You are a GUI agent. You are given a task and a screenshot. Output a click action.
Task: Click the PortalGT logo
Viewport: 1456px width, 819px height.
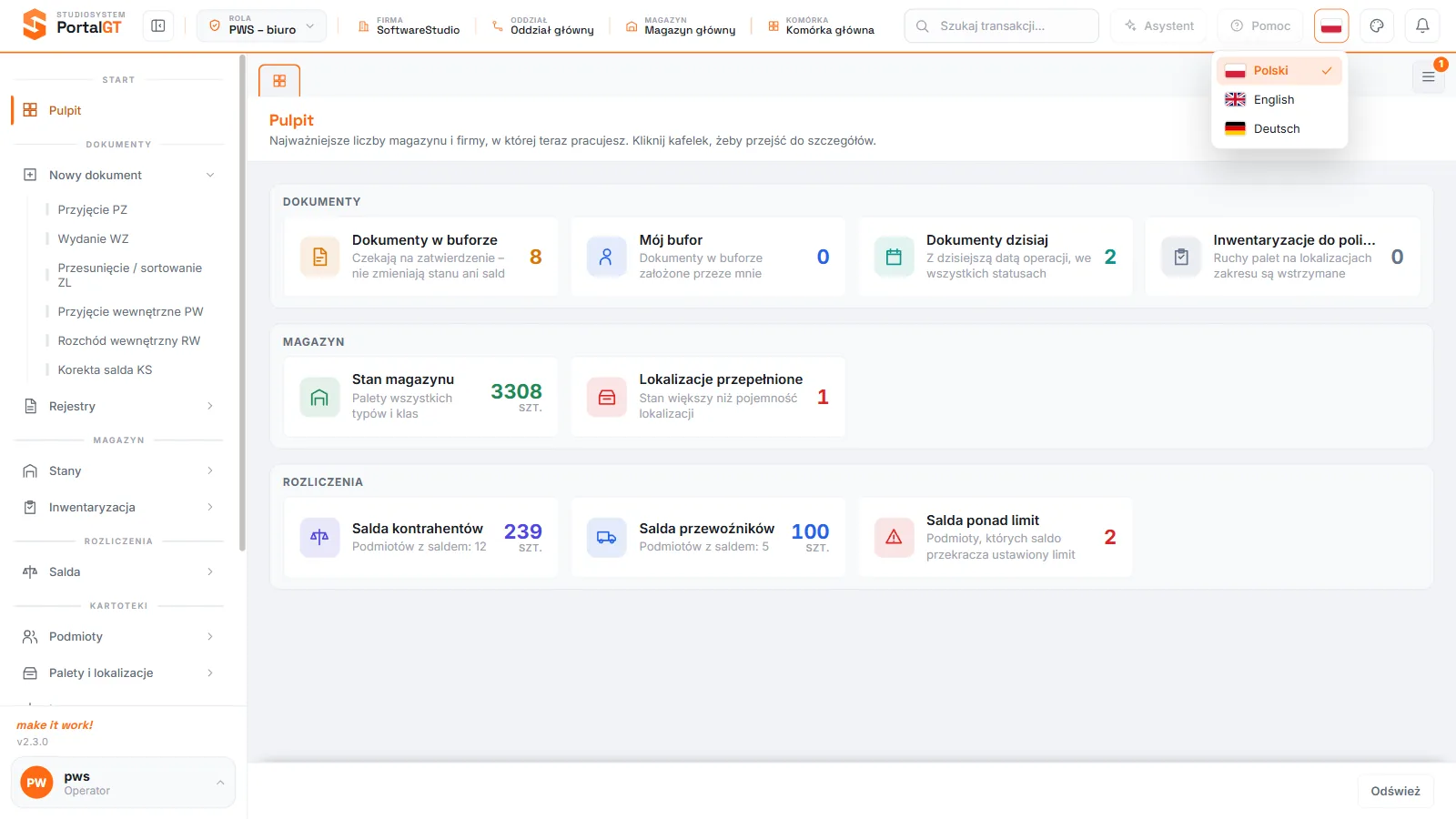click(x=74, y=25)
